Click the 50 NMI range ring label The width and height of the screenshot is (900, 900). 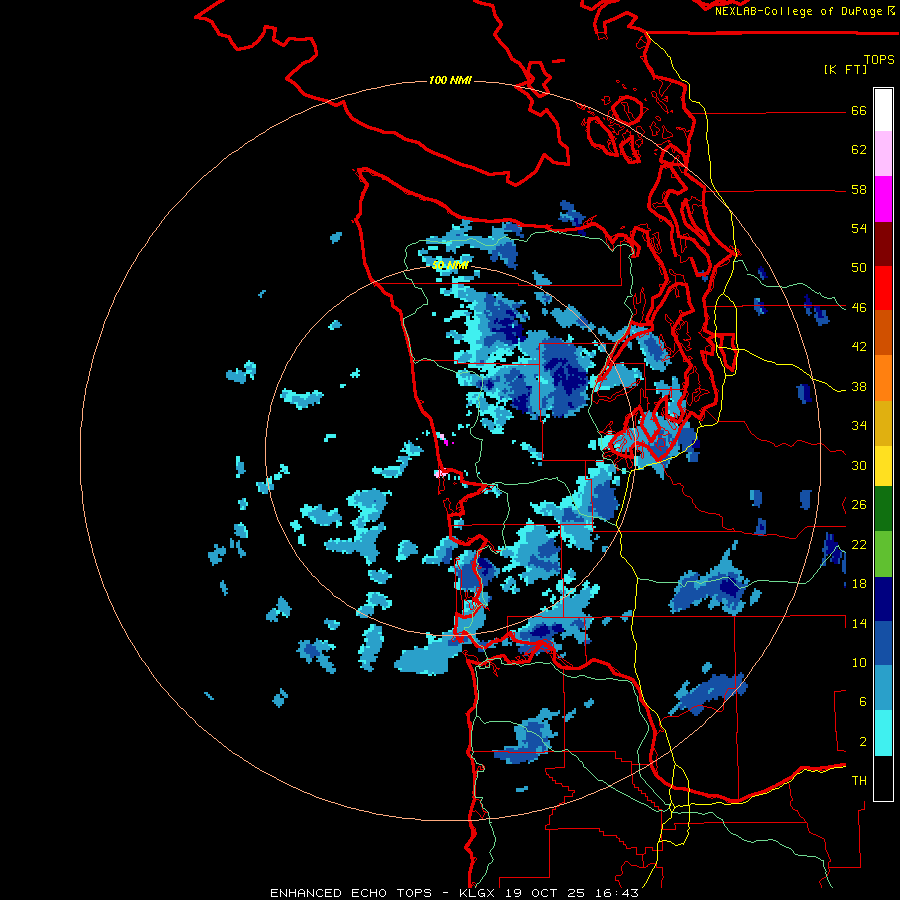click(451, 265)
